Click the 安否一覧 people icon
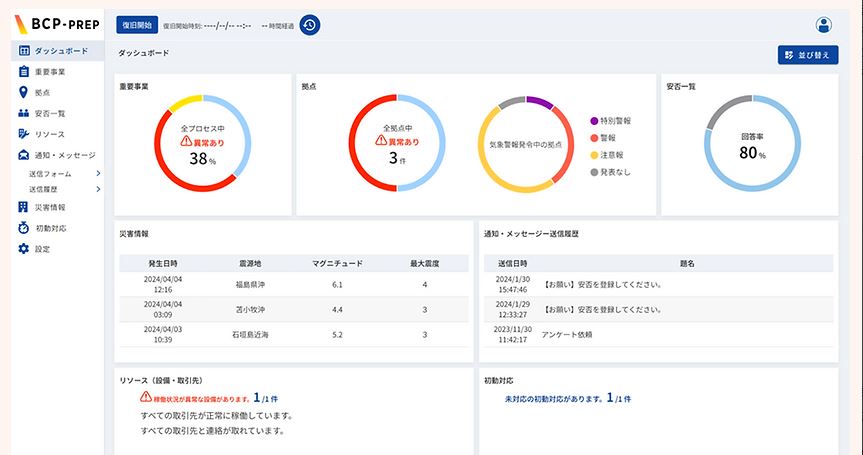 24,113
